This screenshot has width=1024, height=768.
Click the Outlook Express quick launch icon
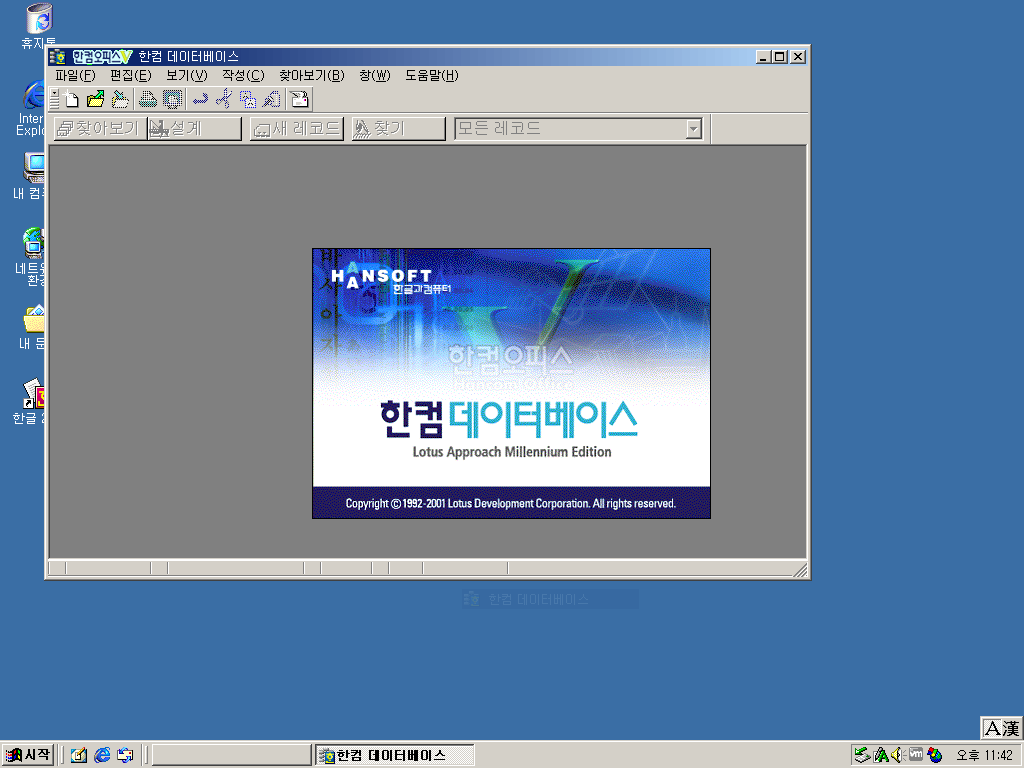(x=125, y=755)
